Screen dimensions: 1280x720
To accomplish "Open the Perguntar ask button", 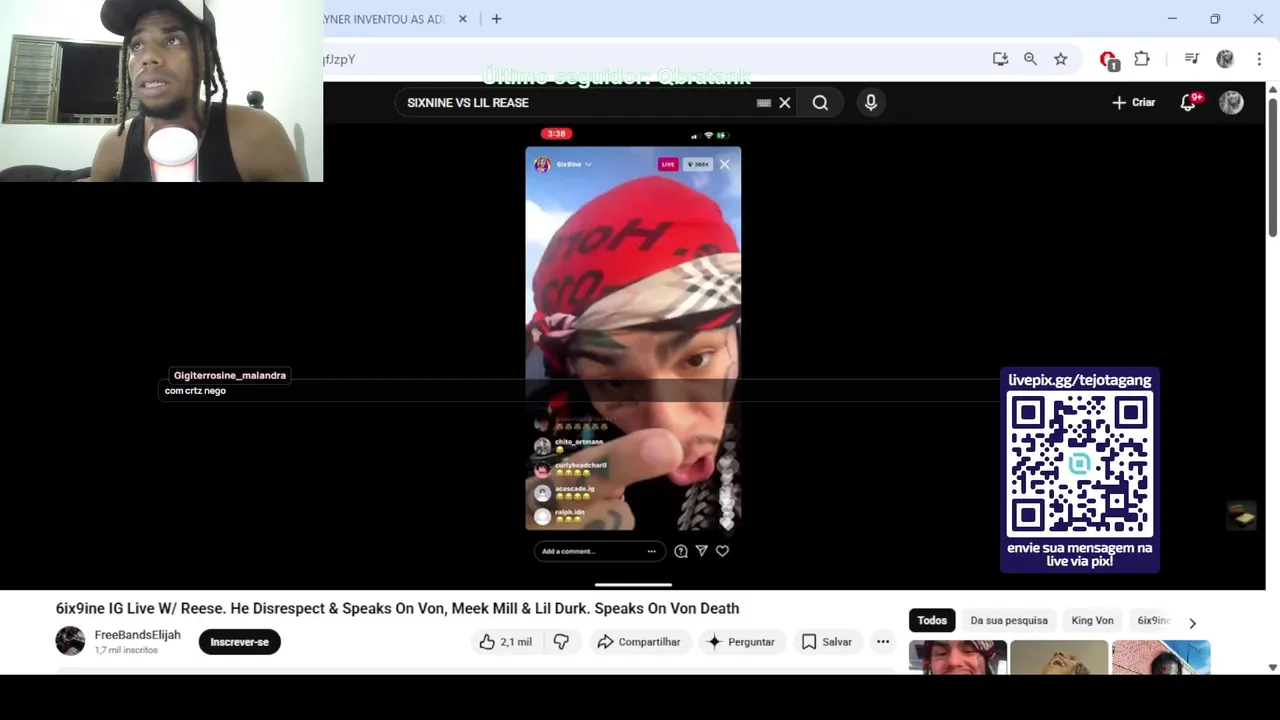I will [741, 642].
